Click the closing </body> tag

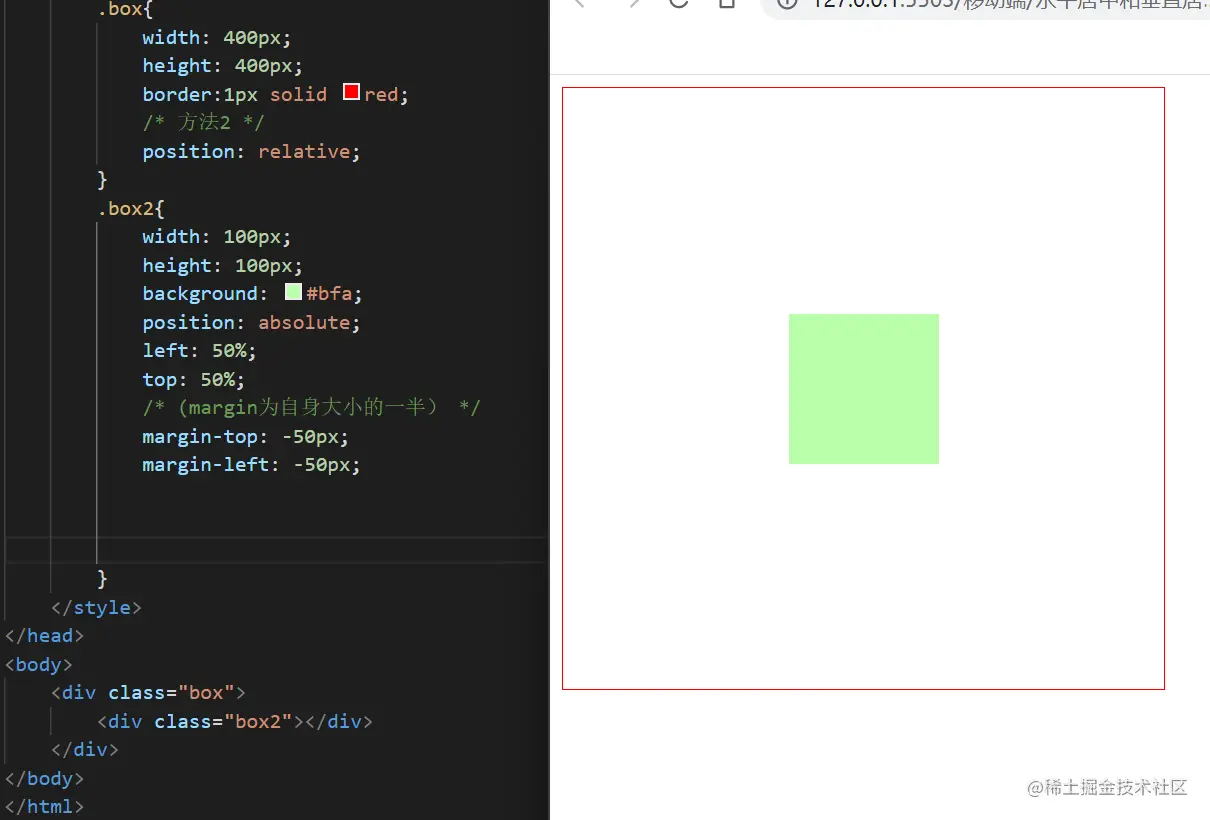(x=45, y=778)
